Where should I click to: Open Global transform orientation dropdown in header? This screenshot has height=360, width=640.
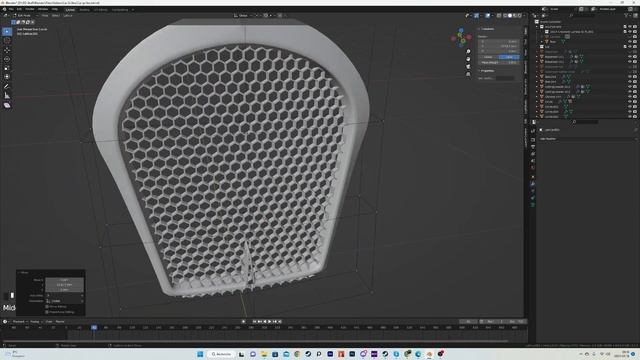pyautogui.click(x=243, y=16)
